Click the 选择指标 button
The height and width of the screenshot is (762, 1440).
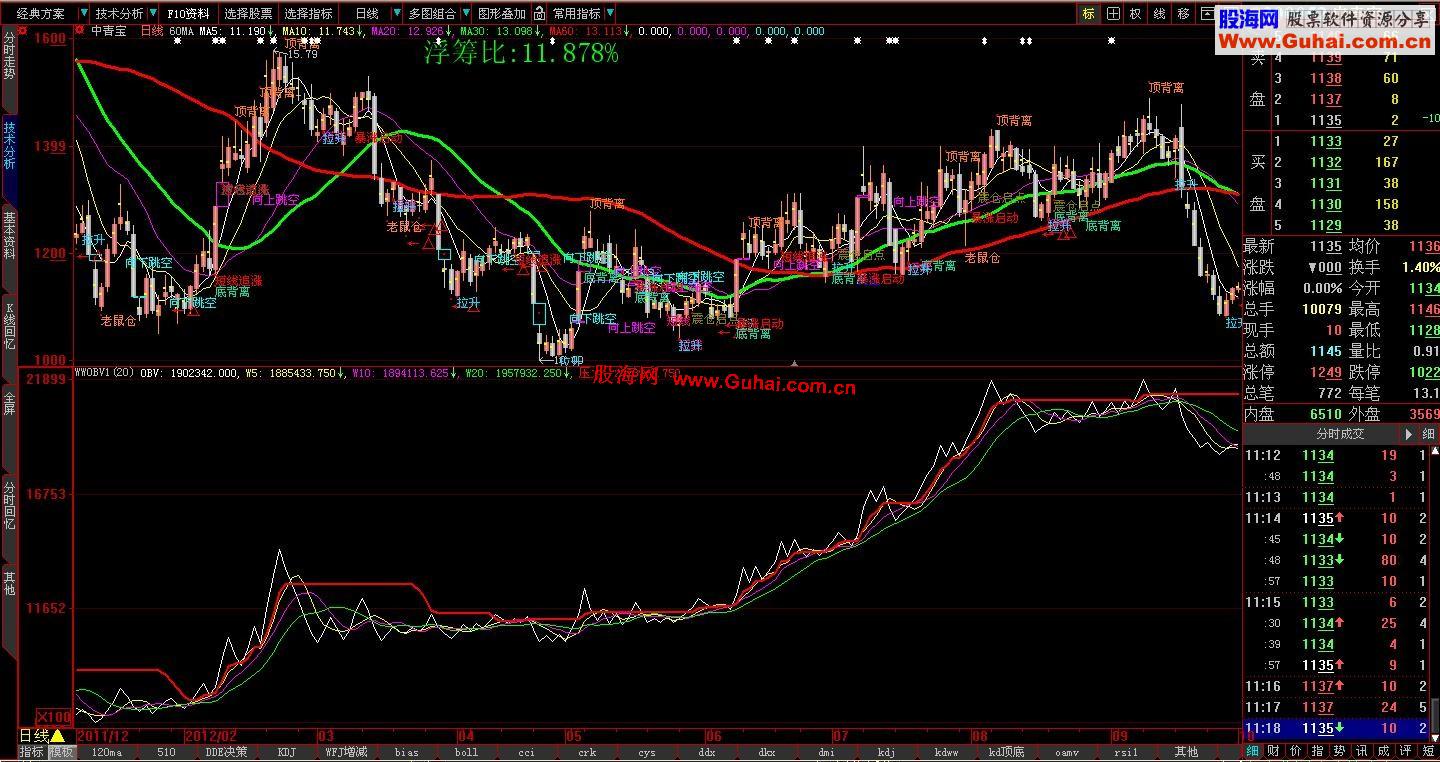click(x=308, y=14)
